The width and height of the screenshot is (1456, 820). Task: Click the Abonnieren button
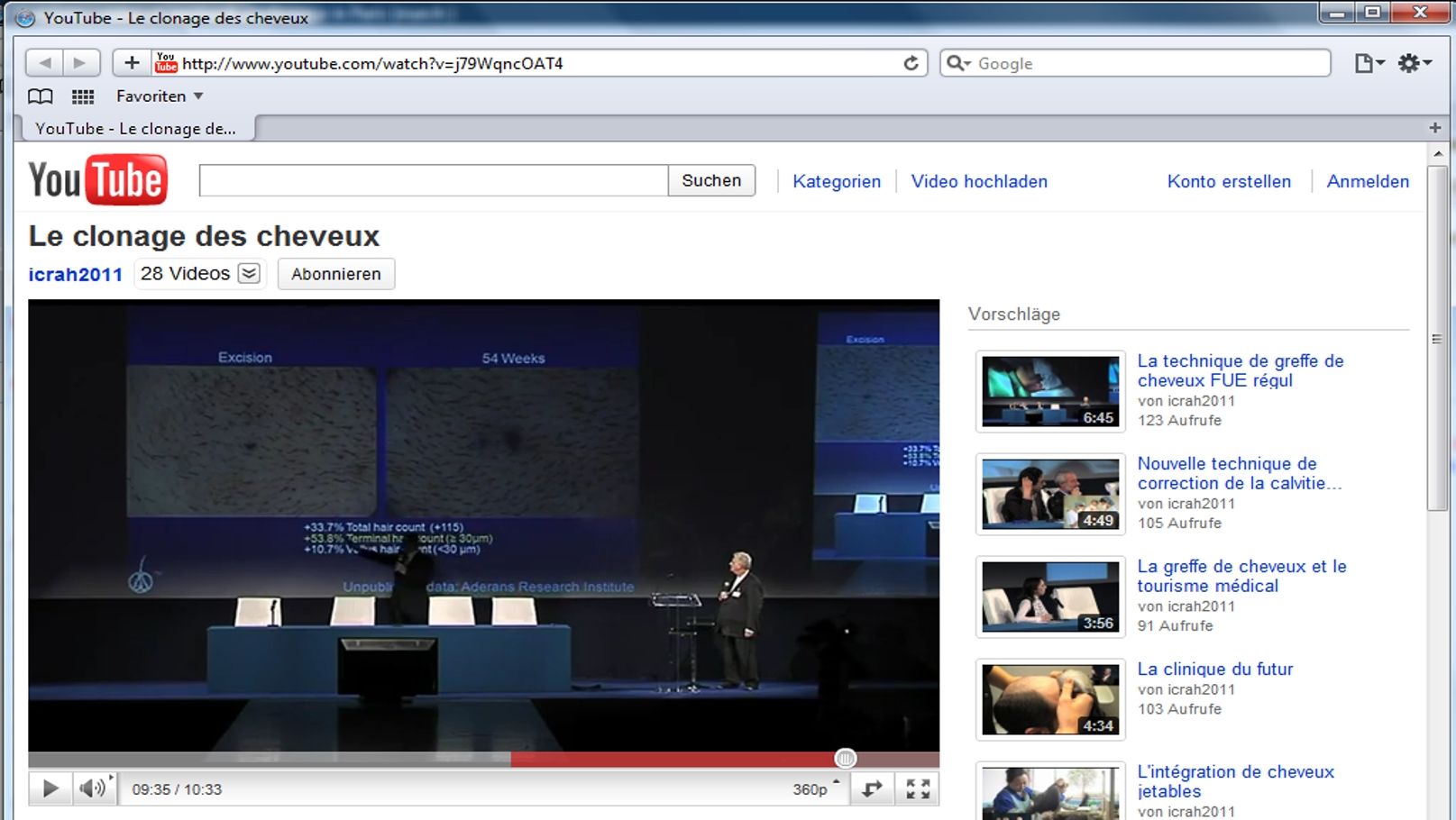point(335,274)
